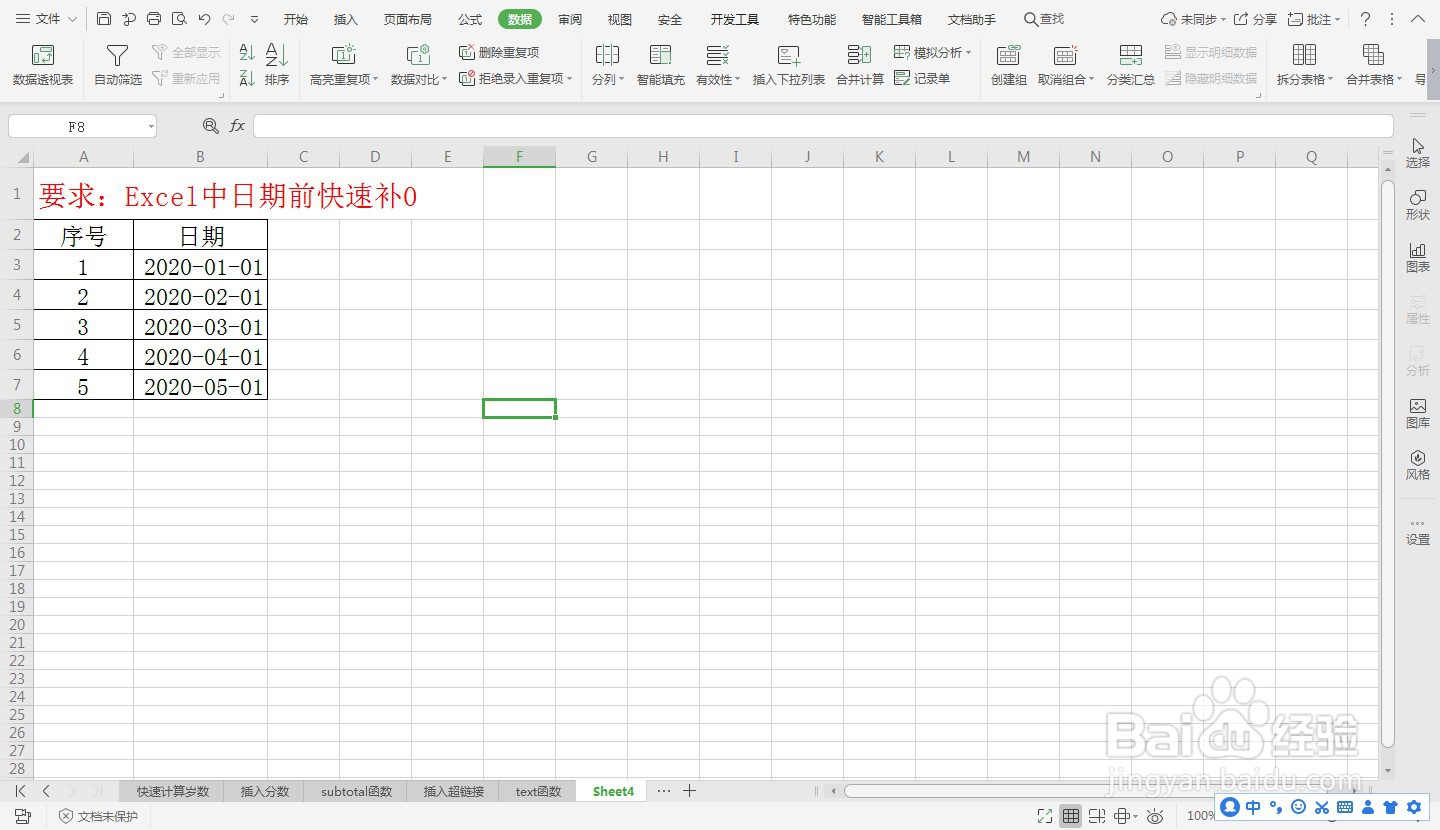Viewport: 1440px width, 830px height.
Task: Switch to Page Break preview in status bar
Action: pyautogui.click(x=1097, y=816)
